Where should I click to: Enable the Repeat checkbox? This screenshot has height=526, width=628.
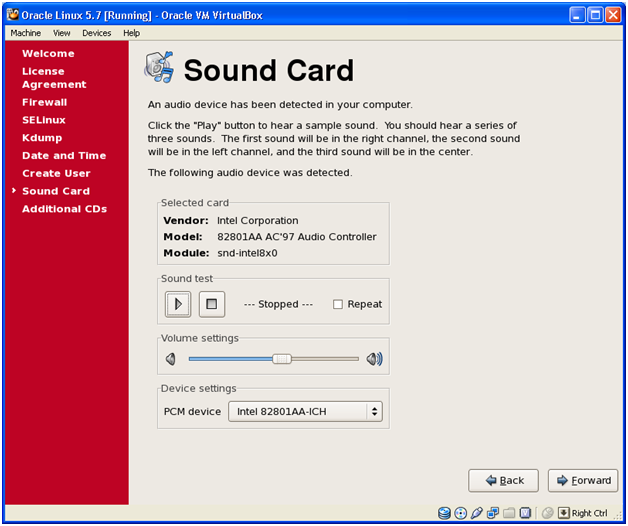tap(338, 304)
